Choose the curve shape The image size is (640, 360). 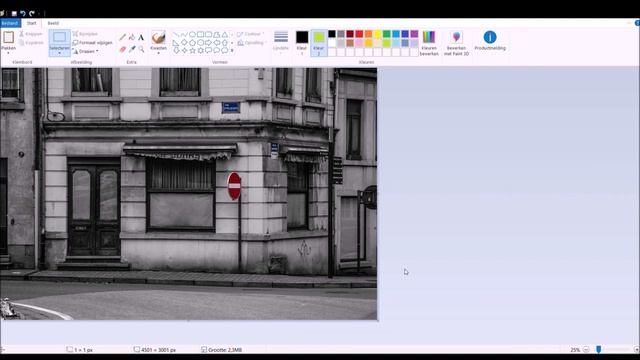[x=184, y=34]
